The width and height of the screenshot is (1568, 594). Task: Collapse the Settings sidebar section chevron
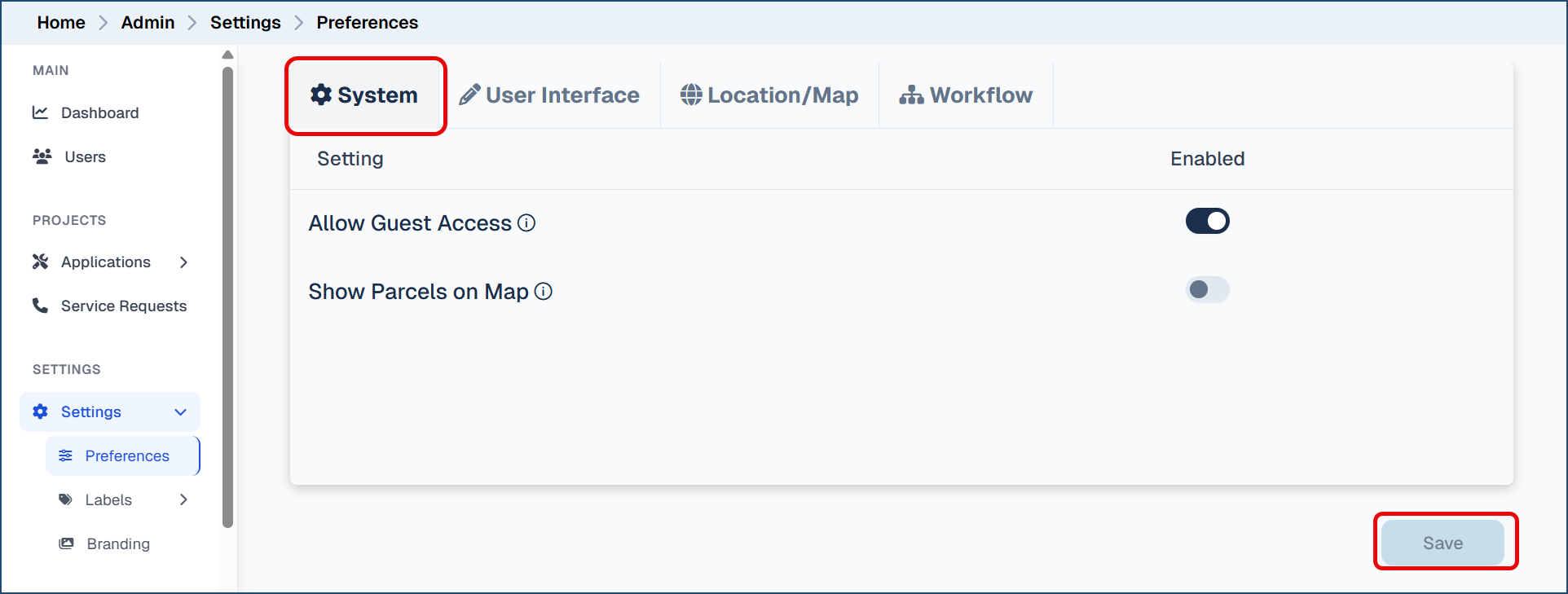[x=181, y=412]
